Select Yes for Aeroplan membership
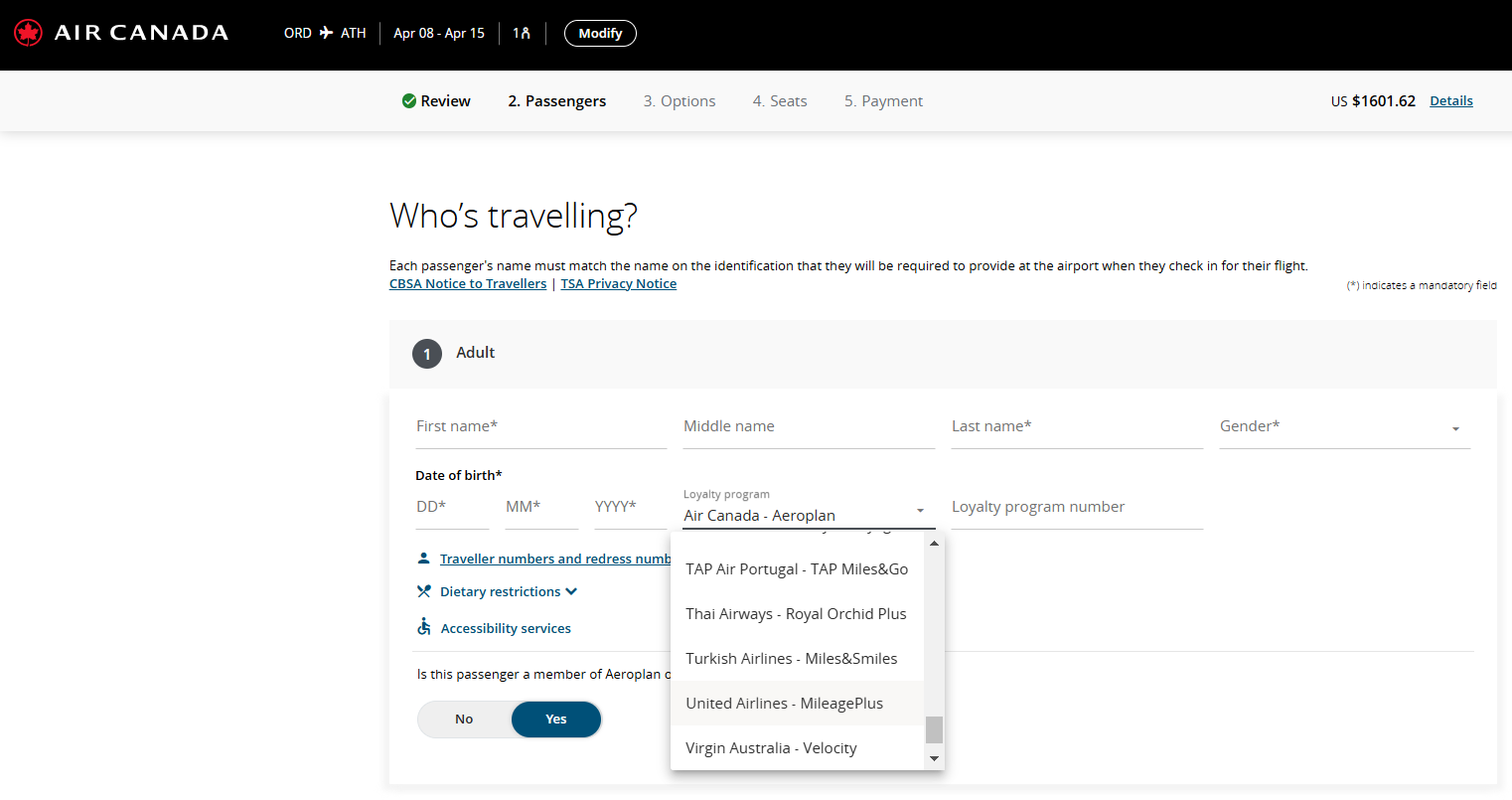 (556, 720)
